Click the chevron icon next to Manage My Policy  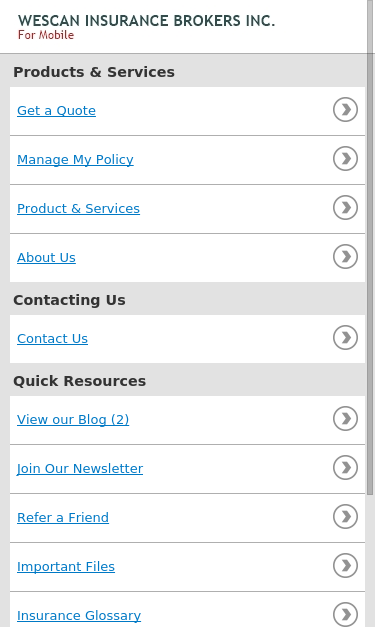[345, 159]
